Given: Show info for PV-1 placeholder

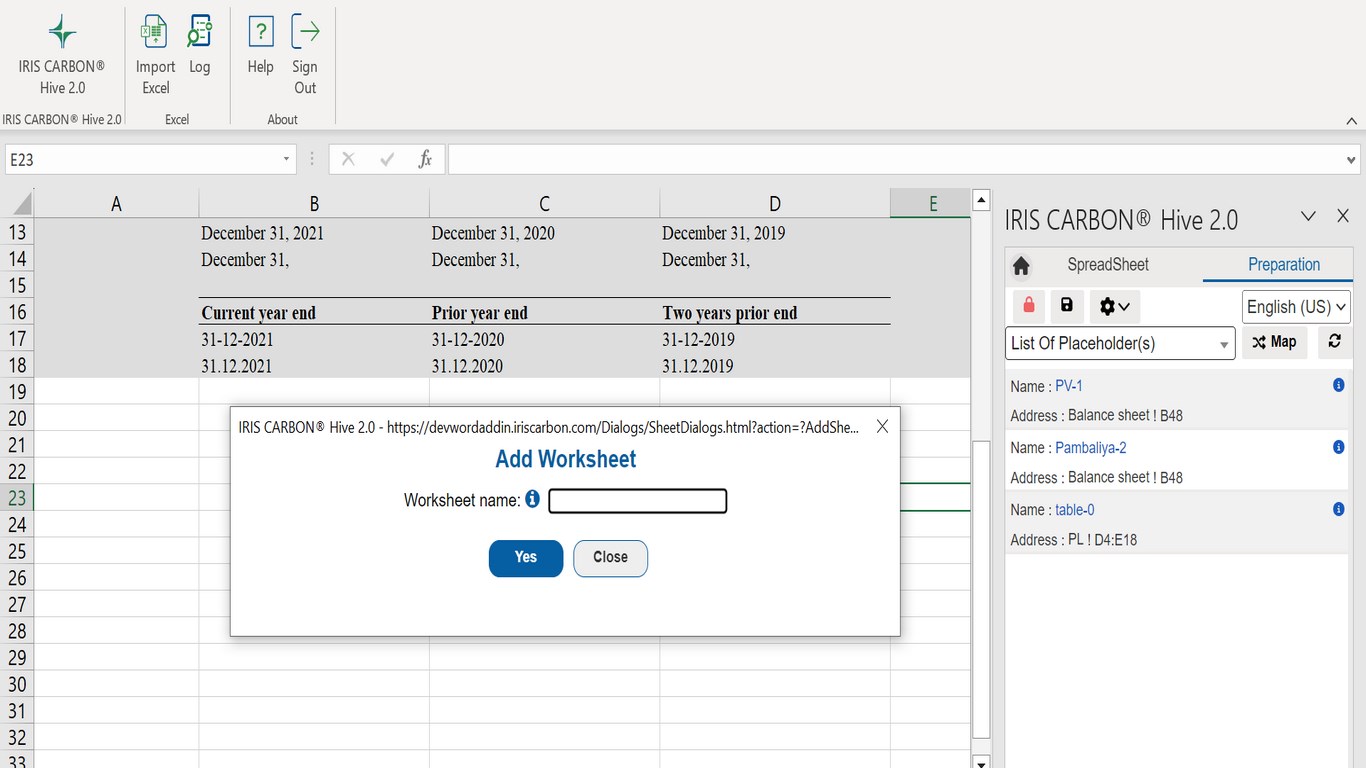Looking at the screenshot, I should (1338, 385).
